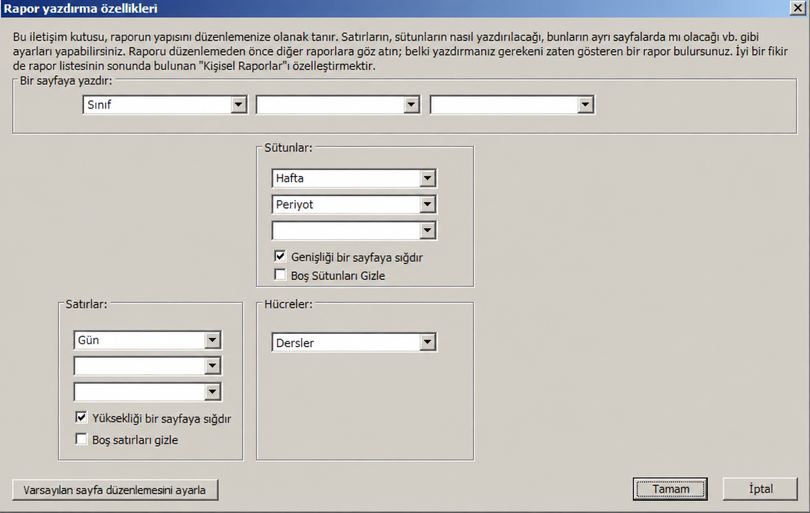
Task: Check the Boş satırları gizle option
Action: [81, 439]
